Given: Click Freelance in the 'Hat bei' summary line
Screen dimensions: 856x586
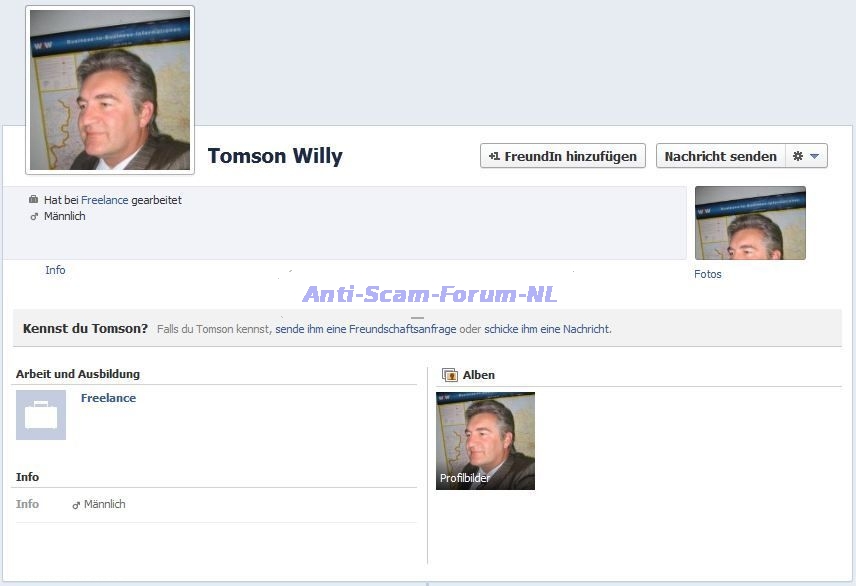Looking at the screenshot, I should tap(105, 200).
